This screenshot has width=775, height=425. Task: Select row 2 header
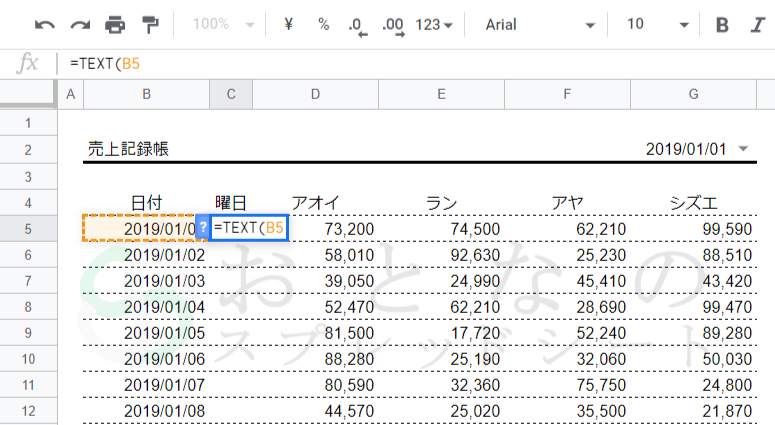point(28,150)
